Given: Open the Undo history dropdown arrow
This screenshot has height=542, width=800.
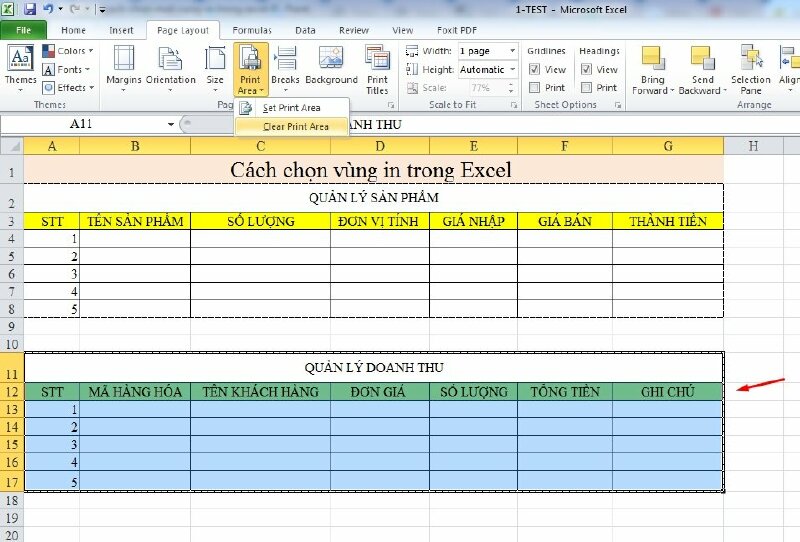Looking at the screenshot, I should [60, 9].
